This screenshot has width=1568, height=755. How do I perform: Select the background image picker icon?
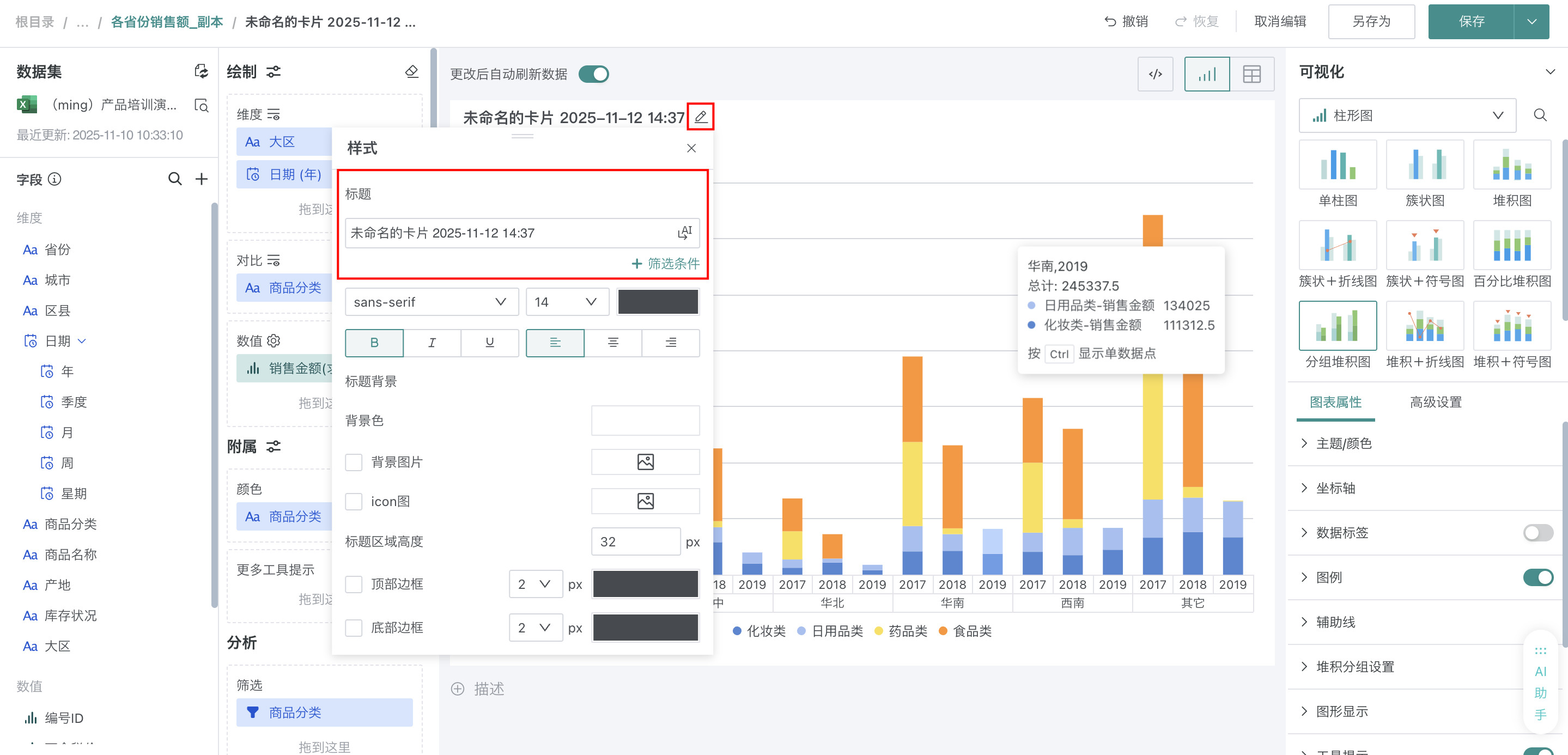point(645,462)
